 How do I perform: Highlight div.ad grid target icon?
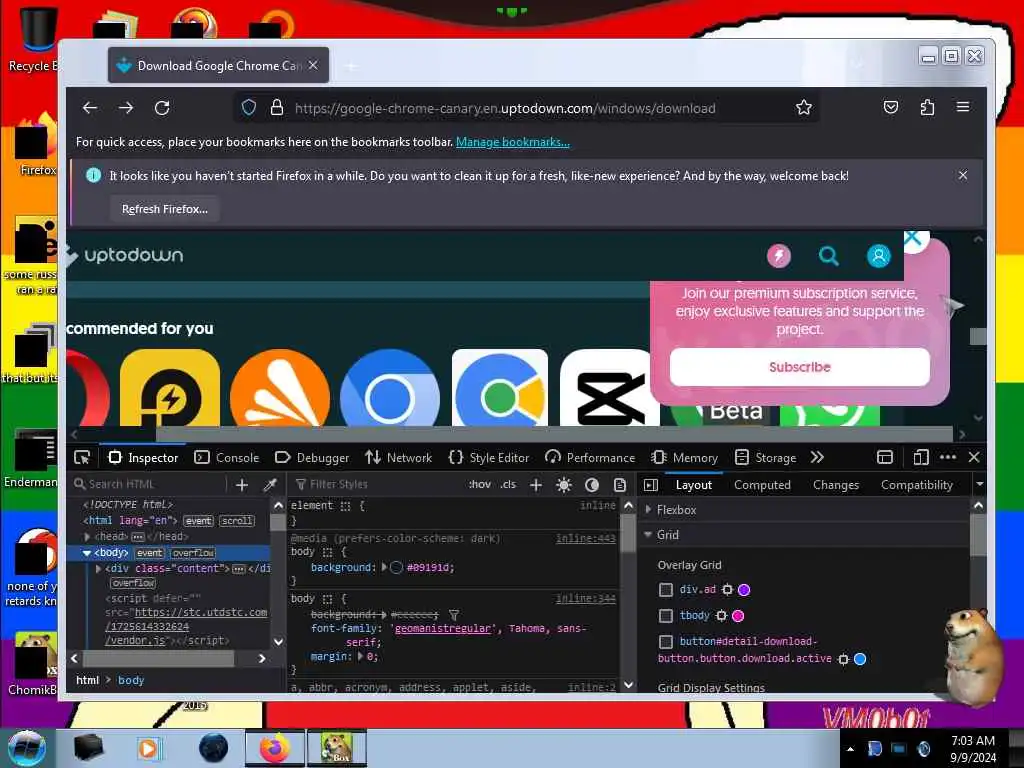(x=727, y=590)
